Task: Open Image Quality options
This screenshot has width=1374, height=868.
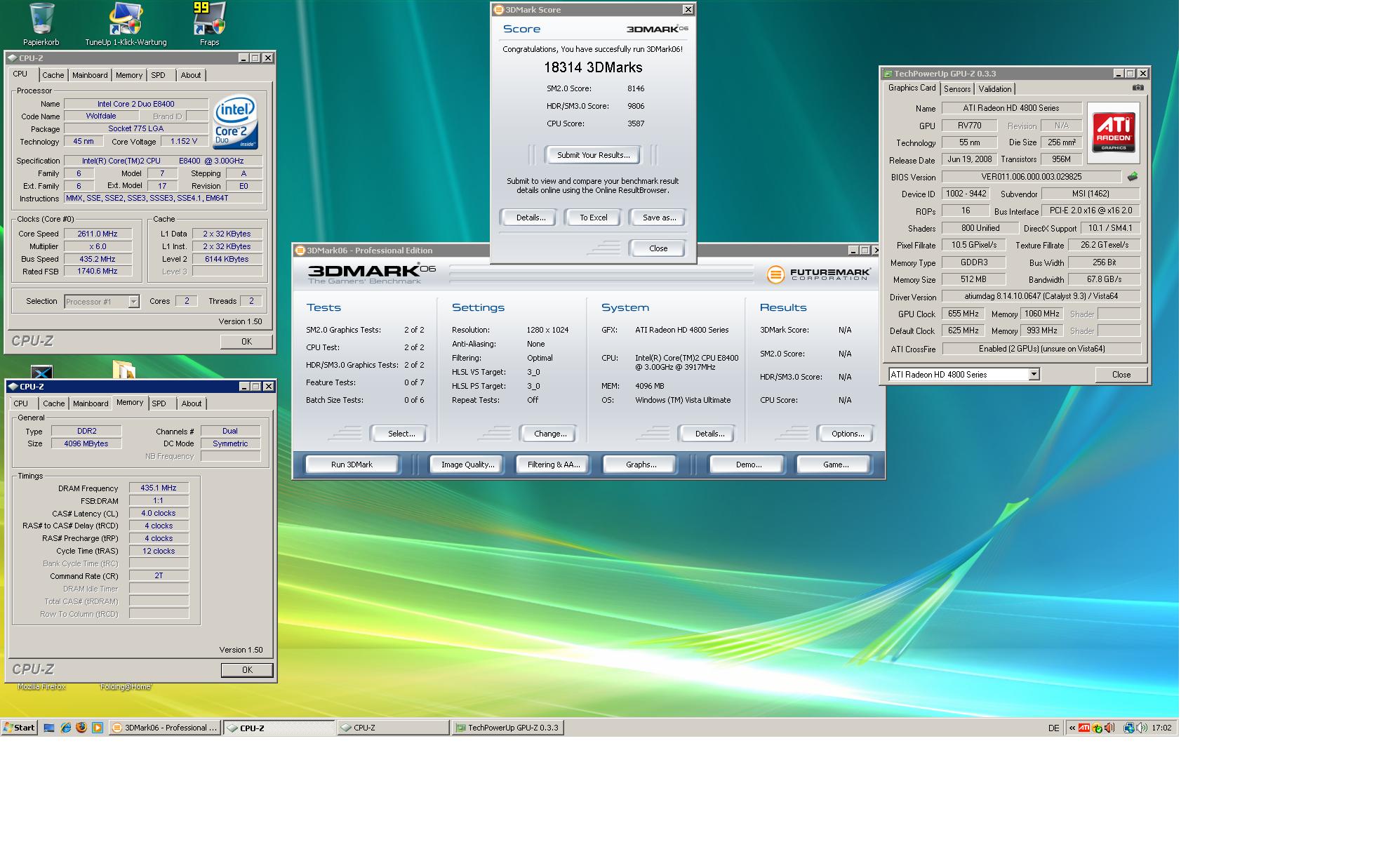Action: point(467,465)
